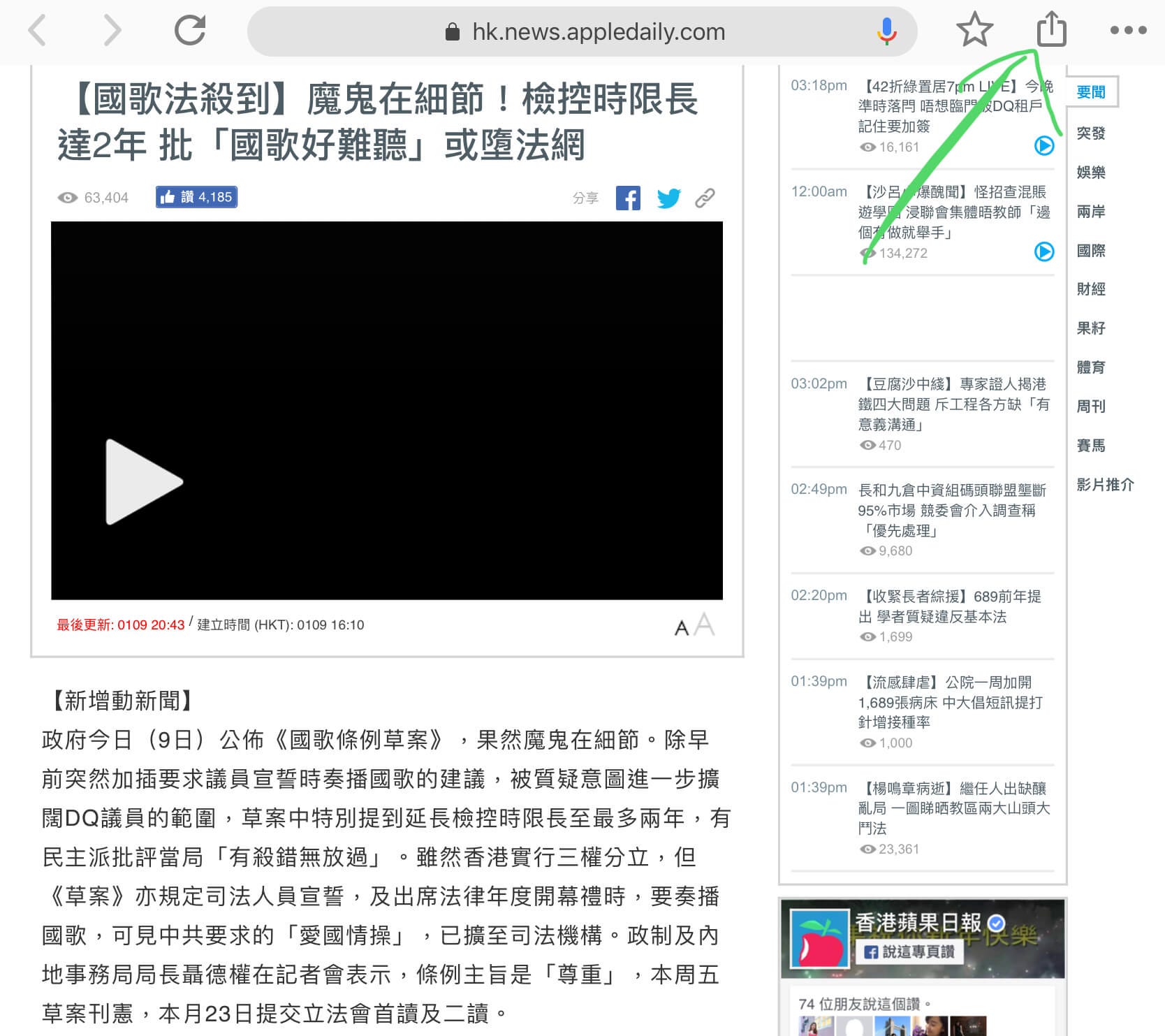The width and height of the screenshot is (1165, 1036).
Task: Reload the current page
Action: [190, 31]
